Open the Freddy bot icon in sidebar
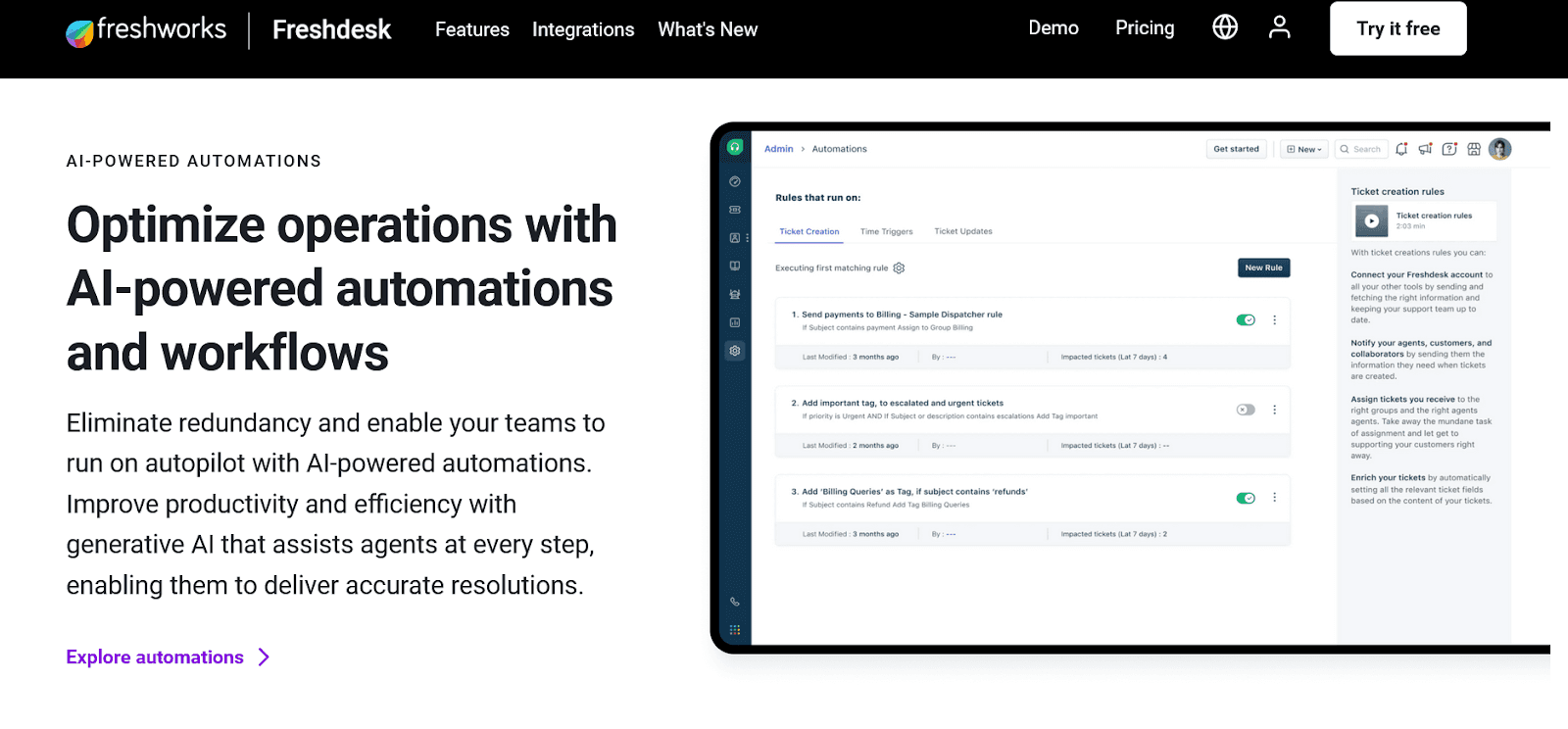The height and width of the screenshot is (729, 1568). (735, 294)
